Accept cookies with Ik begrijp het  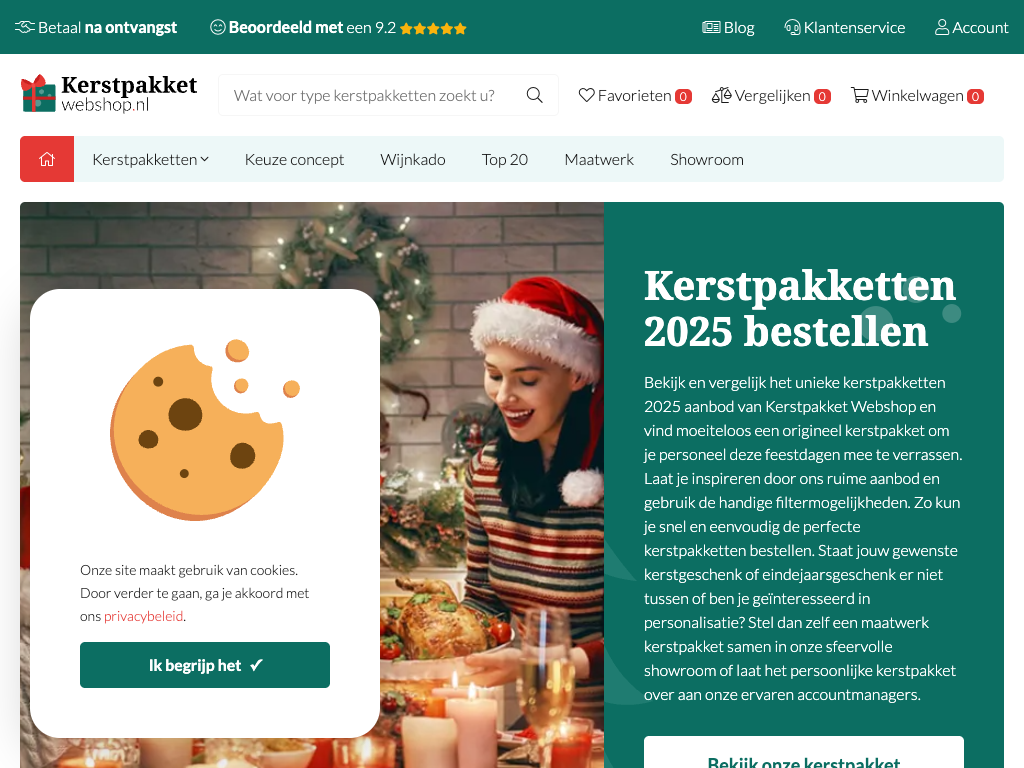coord(205,665)
